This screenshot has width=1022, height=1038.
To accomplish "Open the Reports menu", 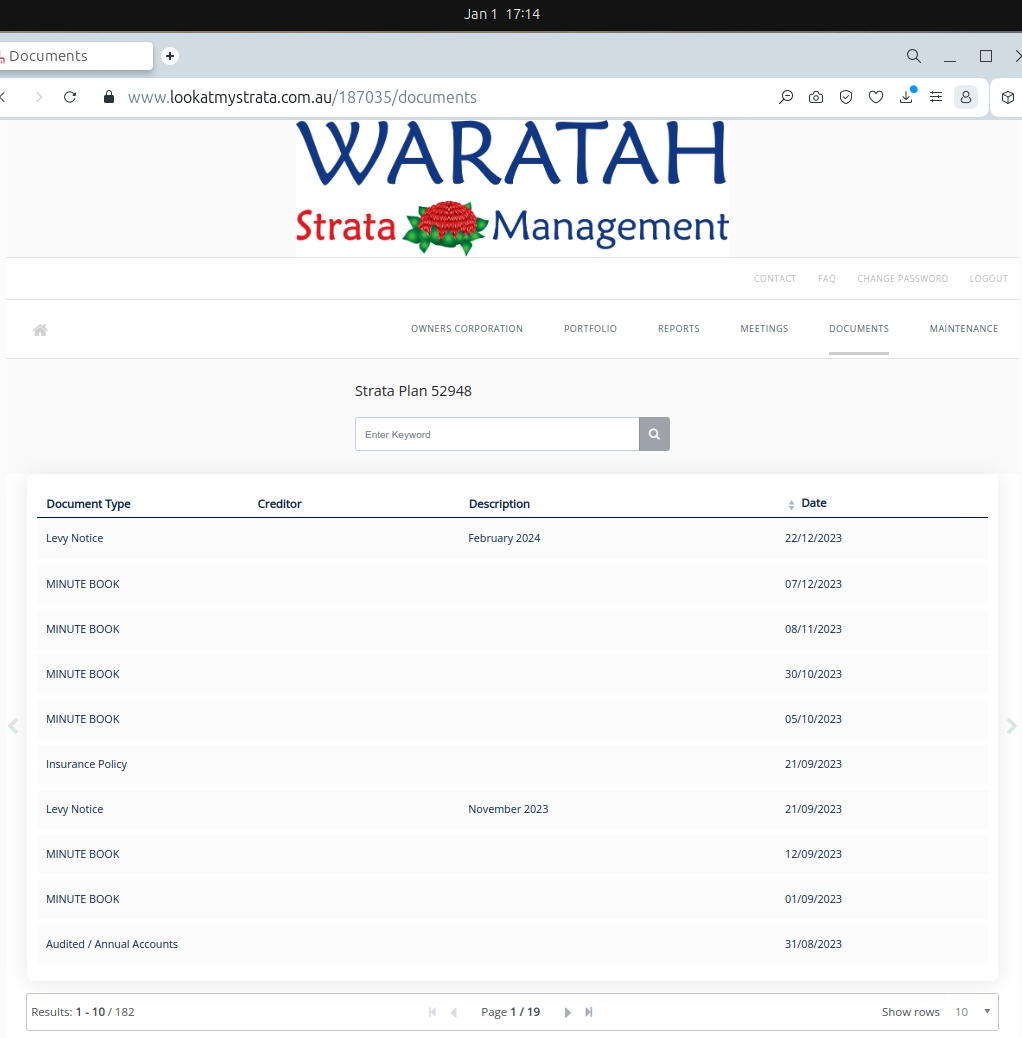I will 678,328.
